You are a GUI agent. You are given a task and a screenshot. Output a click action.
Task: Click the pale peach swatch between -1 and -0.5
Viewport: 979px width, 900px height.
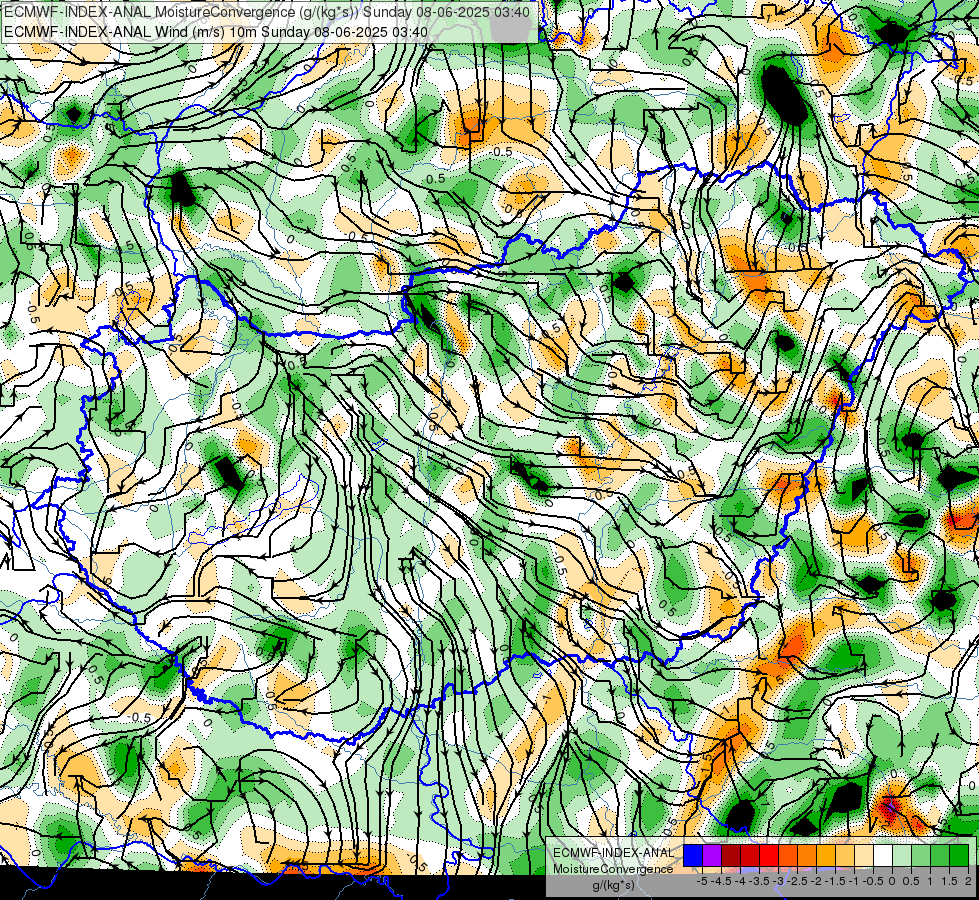[864, 856]
